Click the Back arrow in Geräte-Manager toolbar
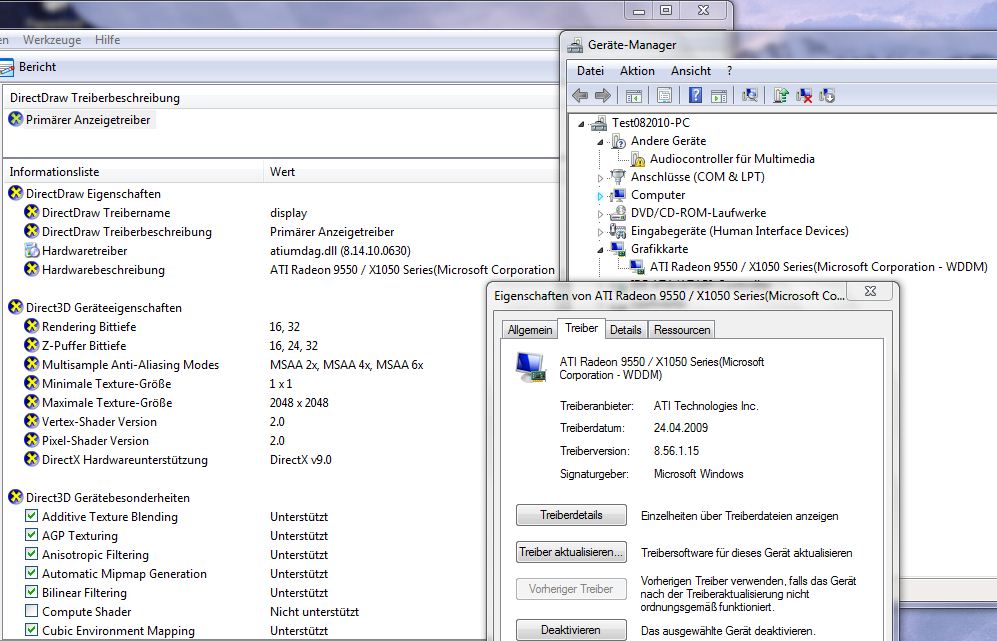 click(x=580, y=95)
